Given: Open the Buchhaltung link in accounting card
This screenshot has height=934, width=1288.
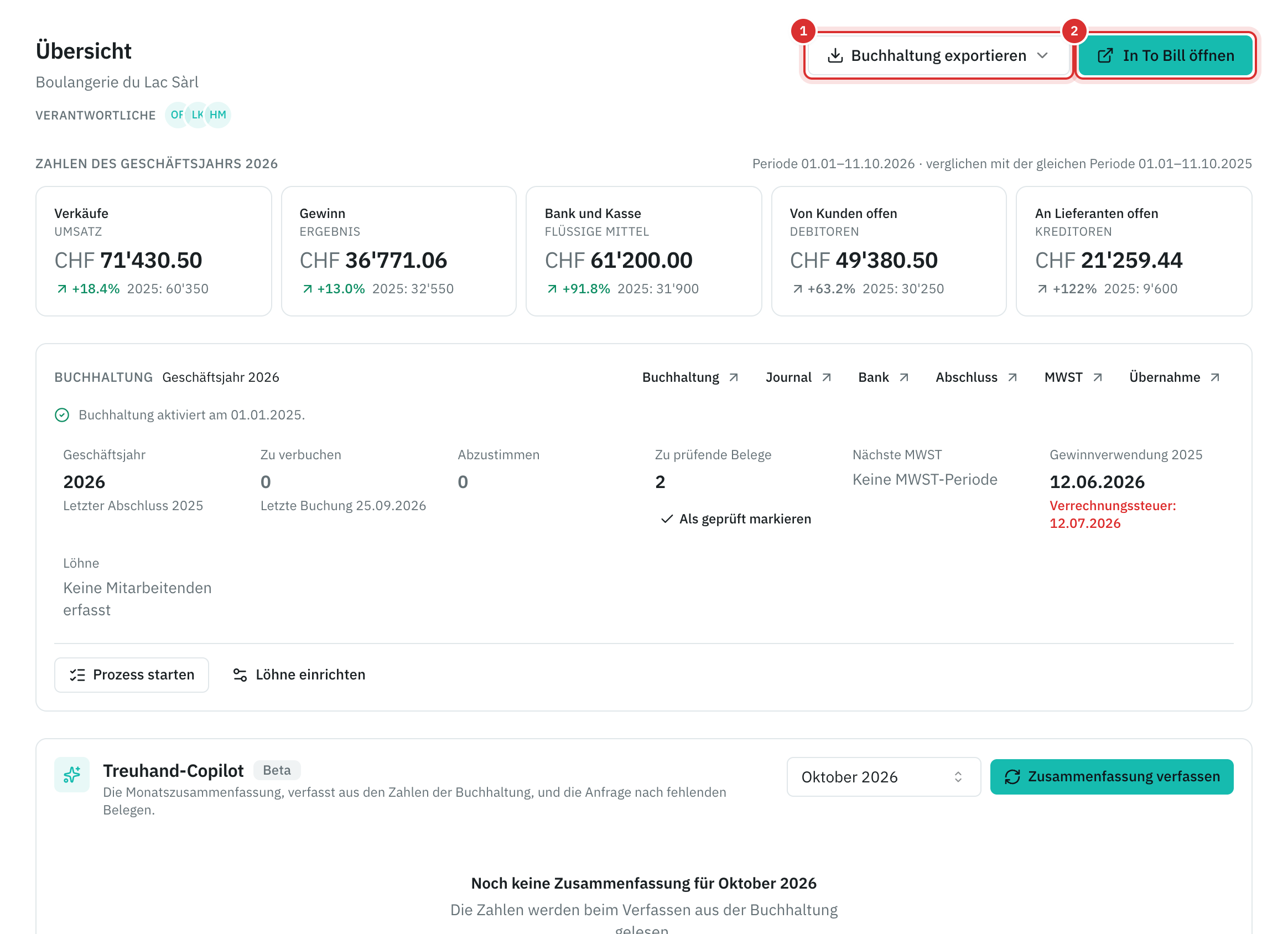Looking at the screenshot, I should coord(690,377).
